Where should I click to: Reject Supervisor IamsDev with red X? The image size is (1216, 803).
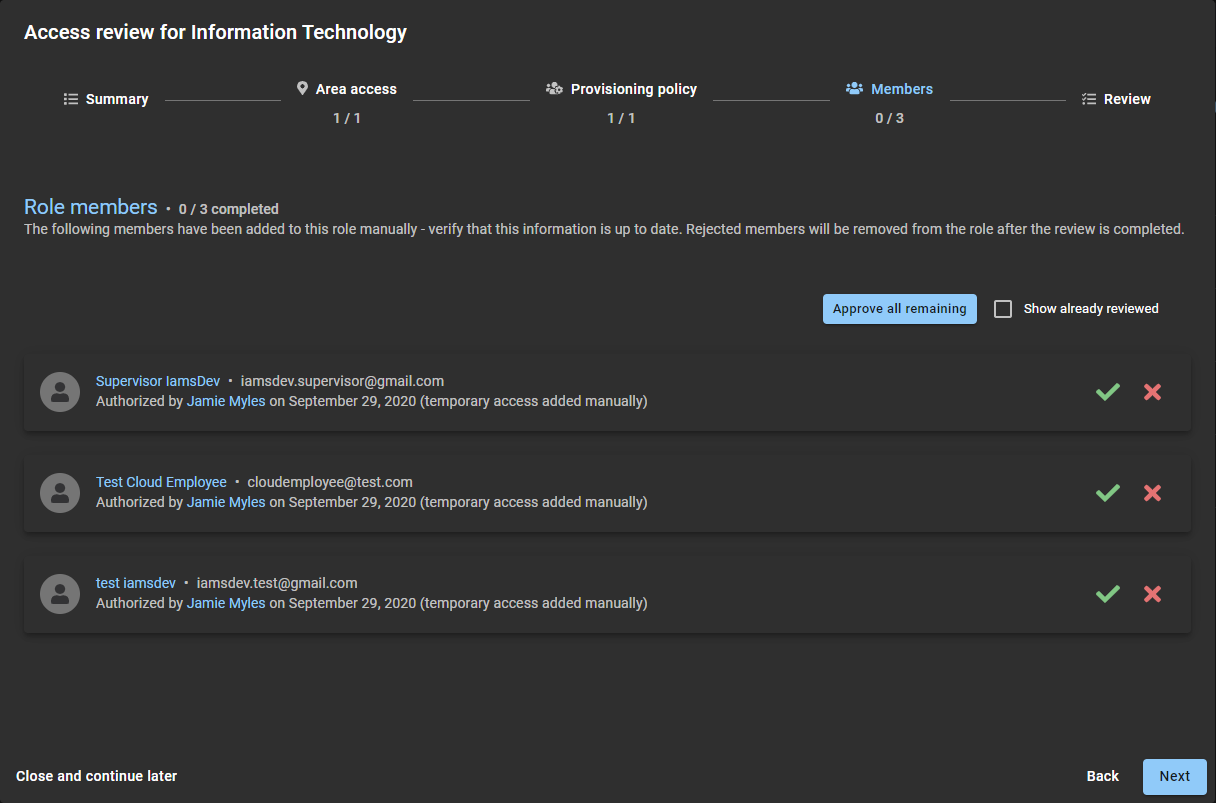point(1152,392)
